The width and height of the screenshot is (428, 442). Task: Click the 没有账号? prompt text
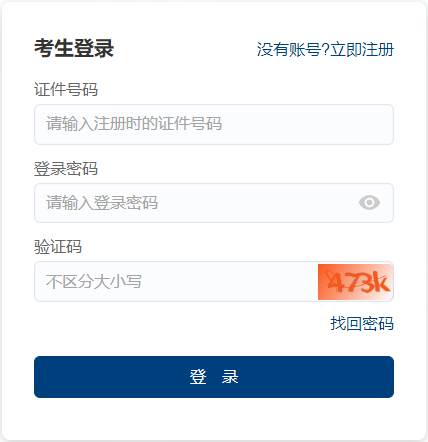point(293,50)
